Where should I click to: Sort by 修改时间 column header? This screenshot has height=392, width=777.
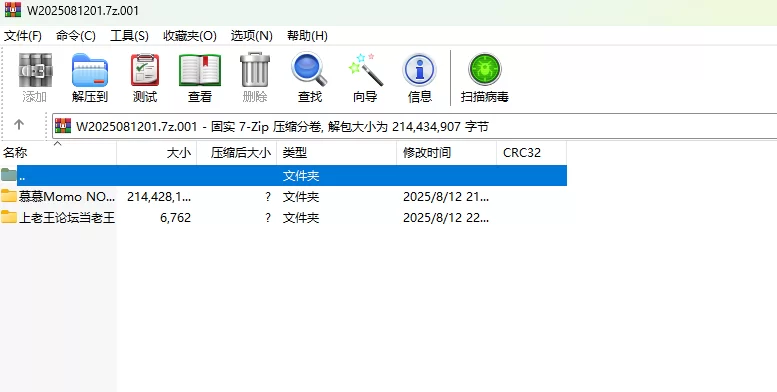(446, 153)
